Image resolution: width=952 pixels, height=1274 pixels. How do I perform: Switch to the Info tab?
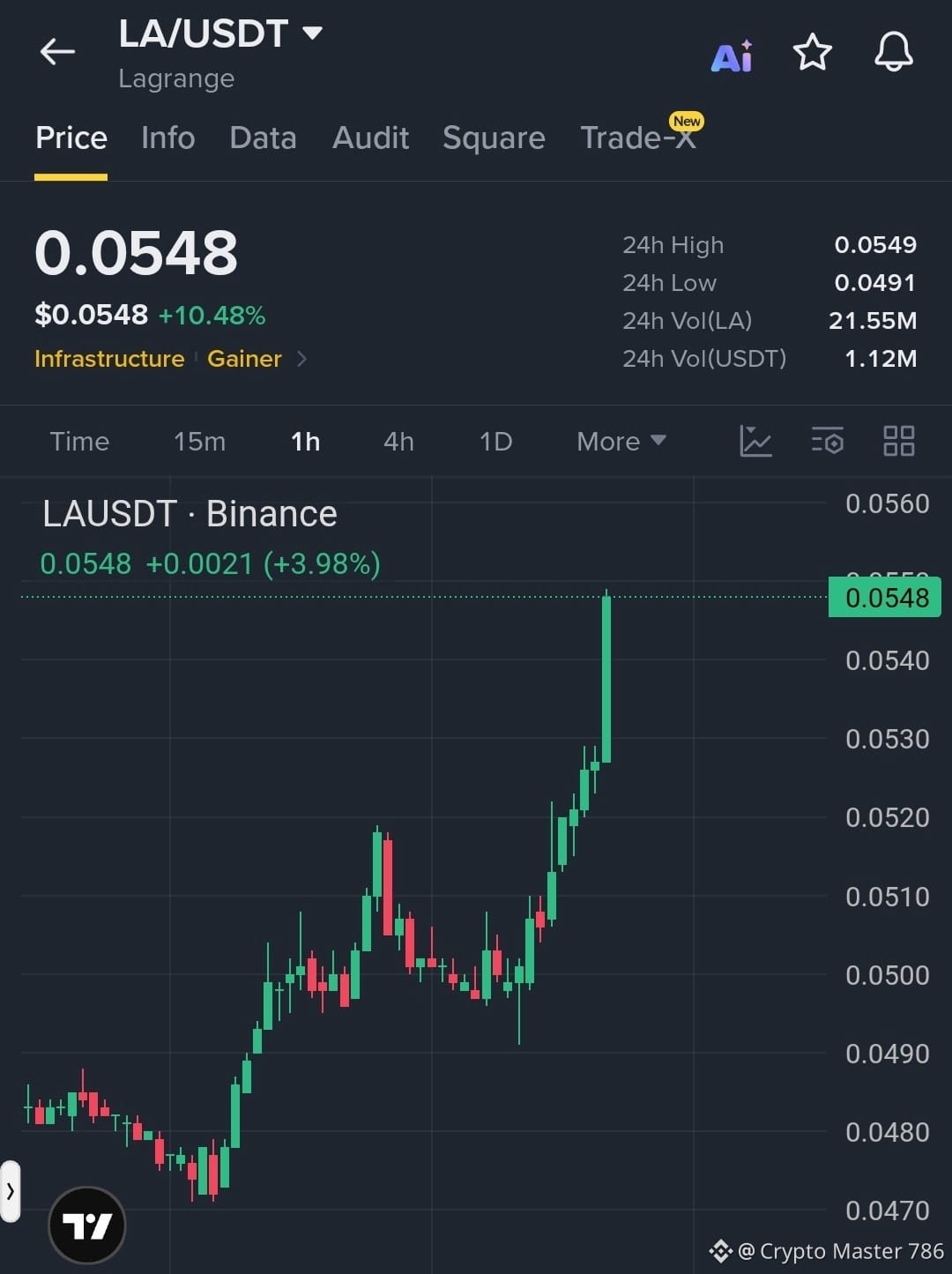[x=168, y=138]
